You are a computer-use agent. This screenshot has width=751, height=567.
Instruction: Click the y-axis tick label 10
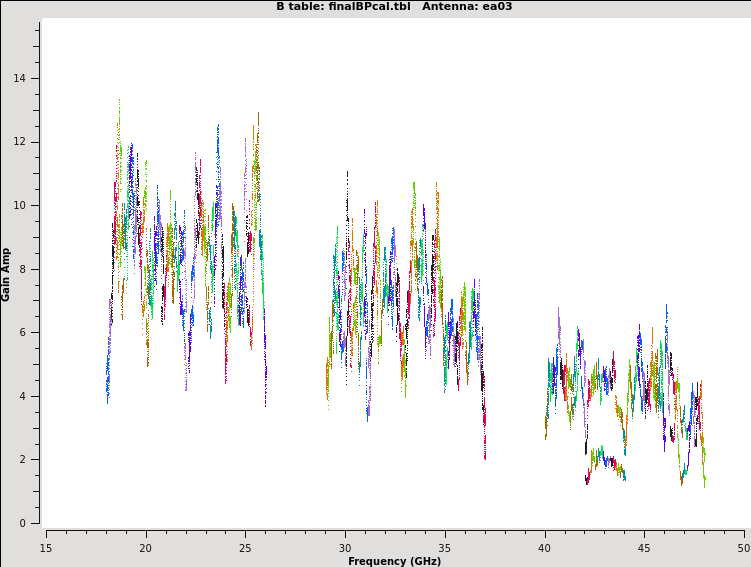pyautogui.click(x=20, y=206)
